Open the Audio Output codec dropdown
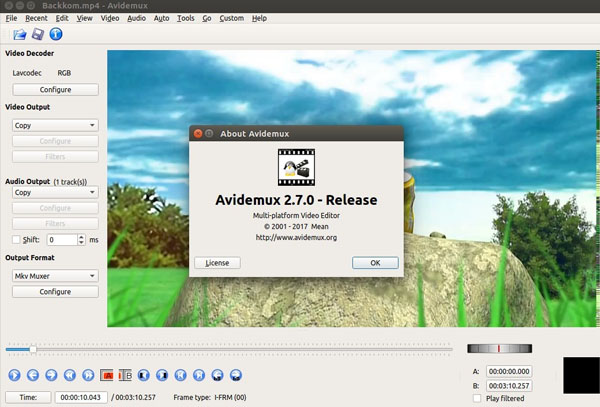 click(x=55, y=192)
